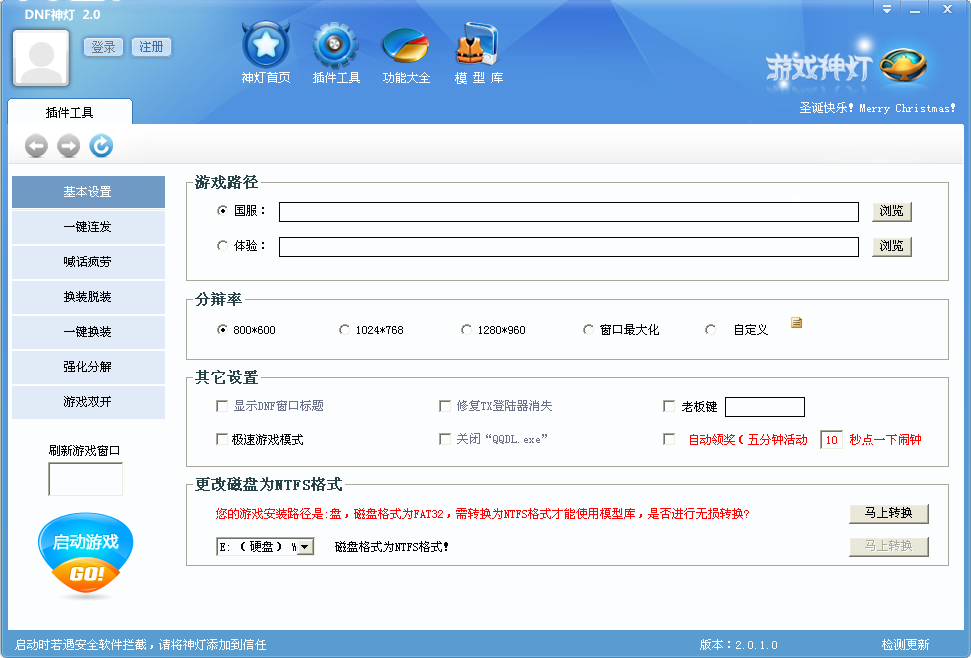Click the 圣诞快乐 Merry Christmas text

877,108
